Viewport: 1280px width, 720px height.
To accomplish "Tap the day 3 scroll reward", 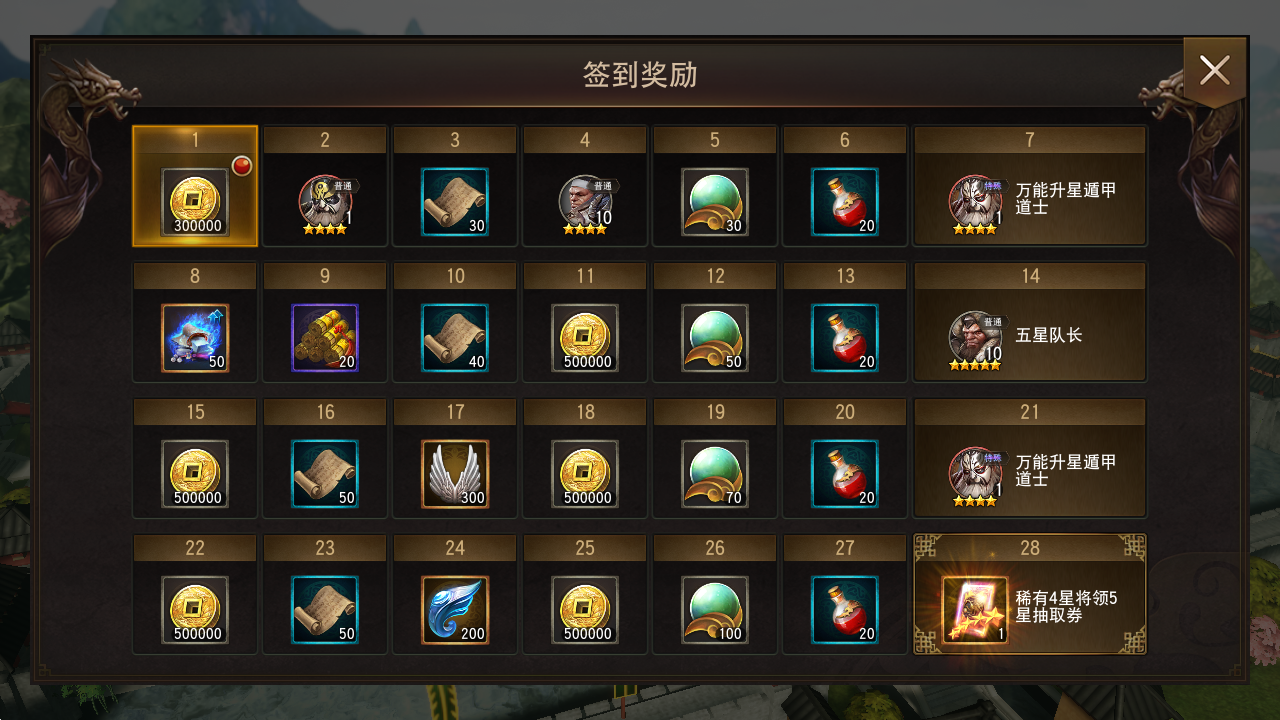I will 455,202.
